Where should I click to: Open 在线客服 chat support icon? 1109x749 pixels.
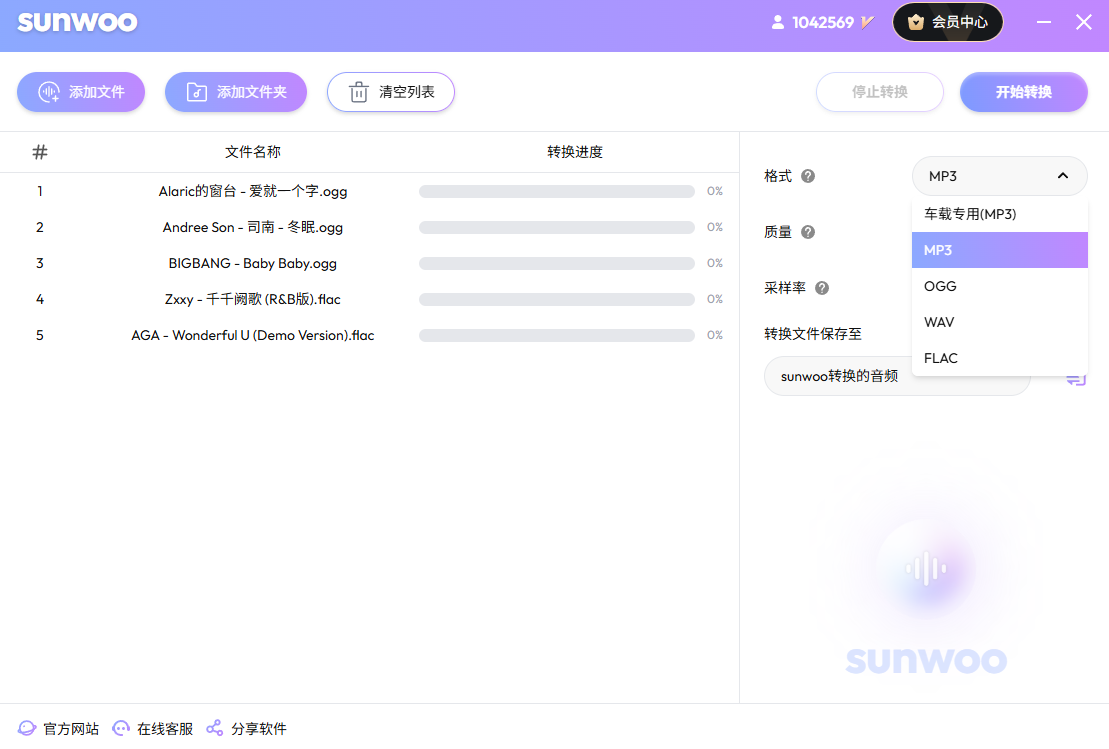click(121, 728)
